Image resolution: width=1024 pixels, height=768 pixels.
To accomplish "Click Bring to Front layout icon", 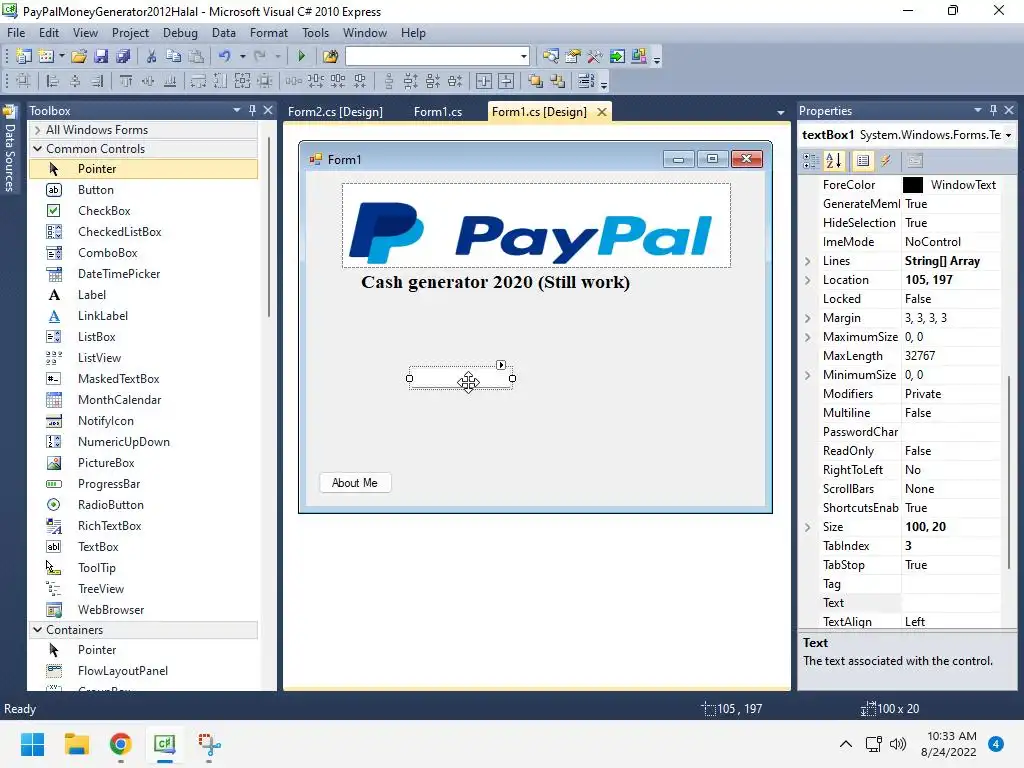I will (x=536, y=81).
